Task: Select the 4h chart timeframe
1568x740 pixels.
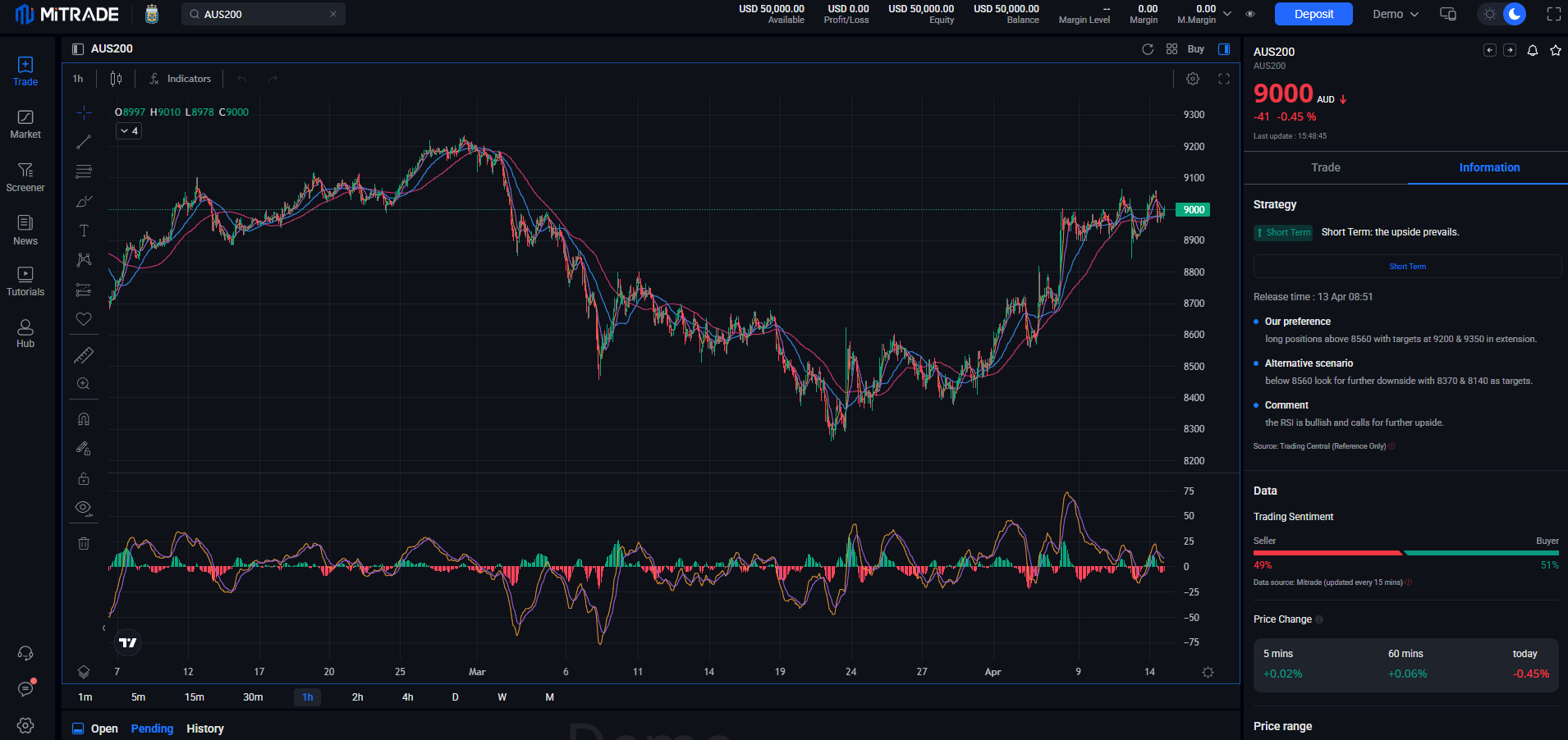Action: tap(408, 697)
